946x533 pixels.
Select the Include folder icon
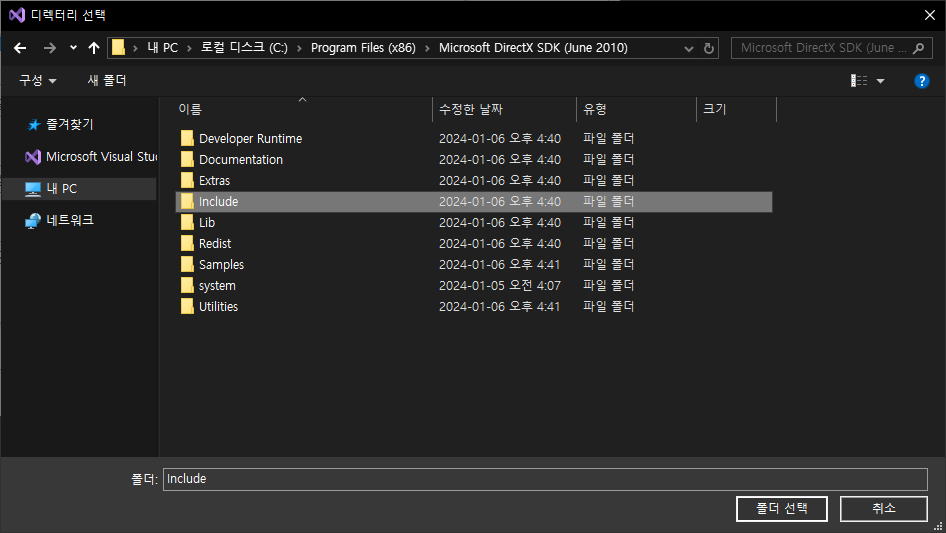(x=187, y=202)
